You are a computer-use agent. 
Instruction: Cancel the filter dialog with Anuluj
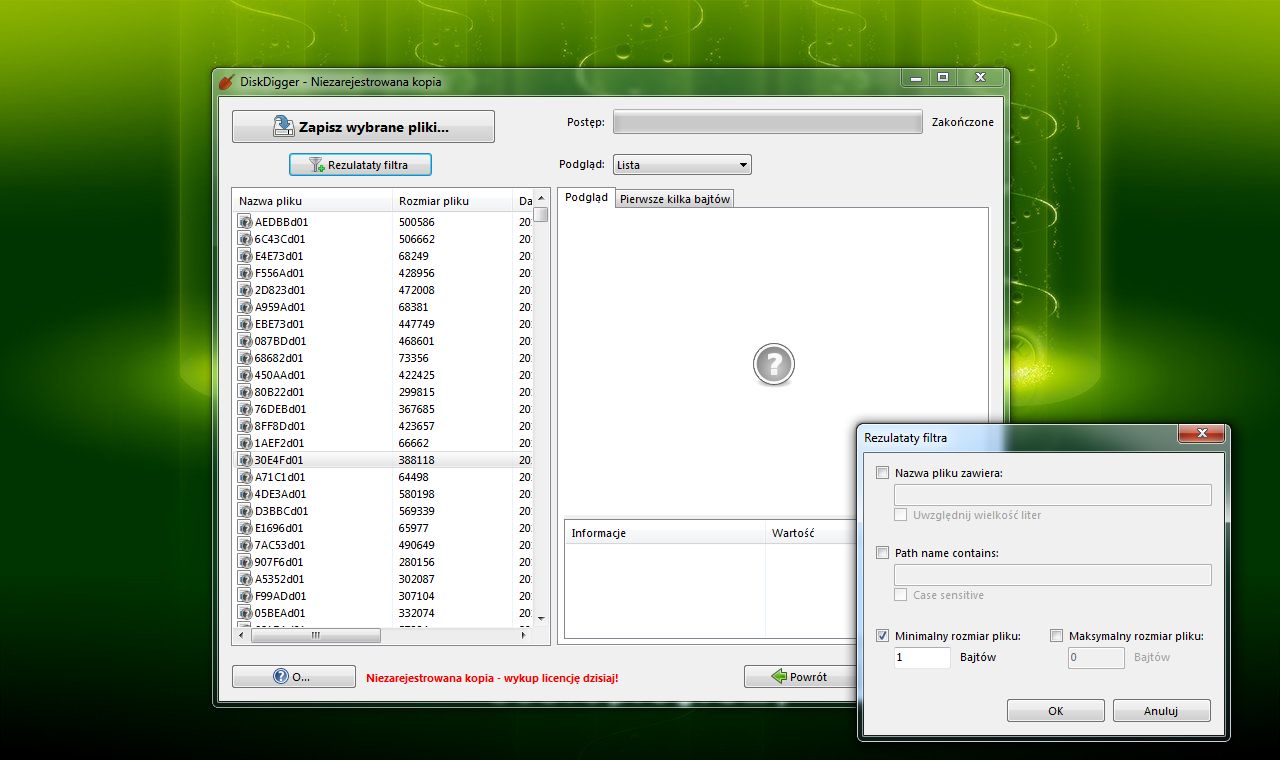(x=1161, y=711)
